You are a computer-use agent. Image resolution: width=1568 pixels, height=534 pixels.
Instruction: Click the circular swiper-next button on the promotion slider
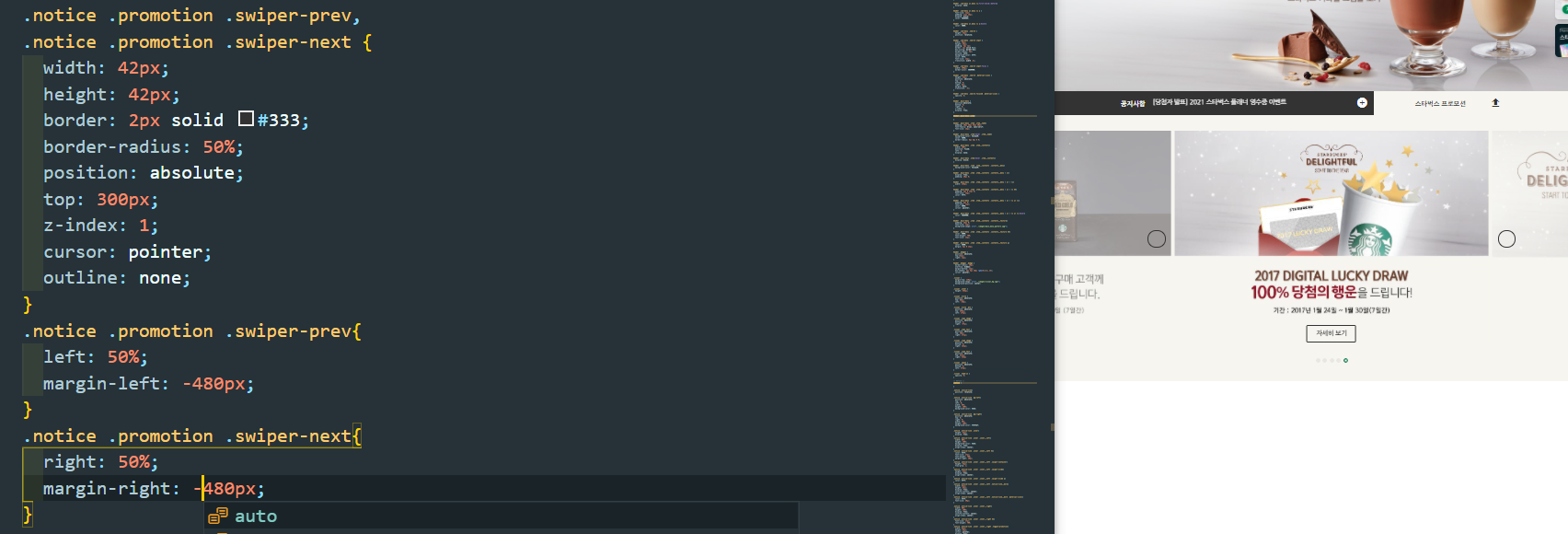coord(1506,239)
